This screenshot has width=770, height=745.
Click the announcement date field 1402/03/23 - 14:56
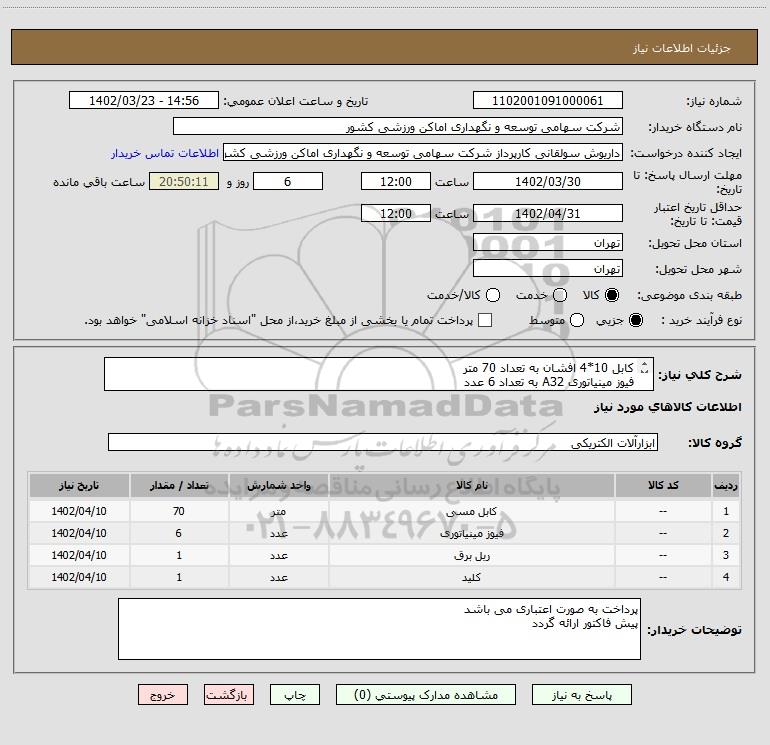[144, 100]
